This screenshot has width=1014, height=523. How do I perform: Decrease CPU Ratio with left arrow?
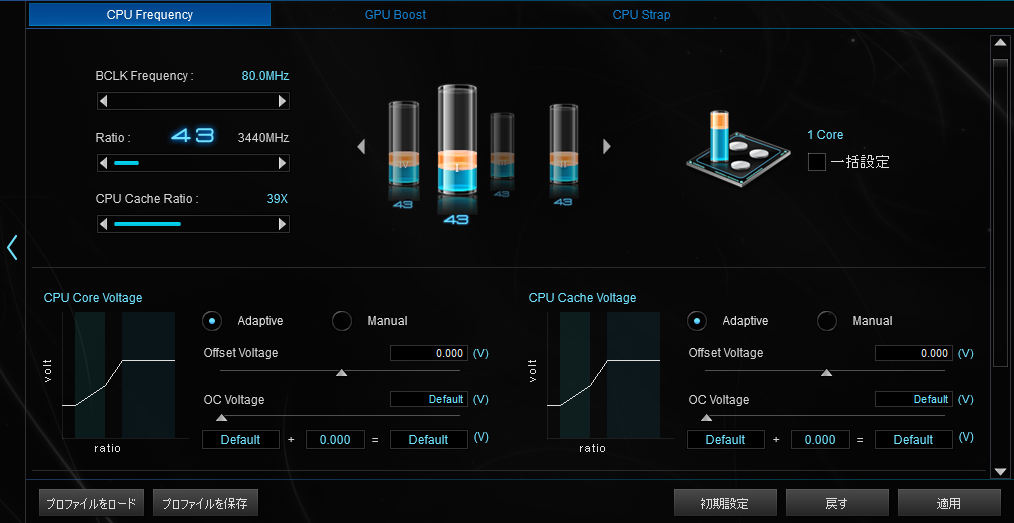103,163
